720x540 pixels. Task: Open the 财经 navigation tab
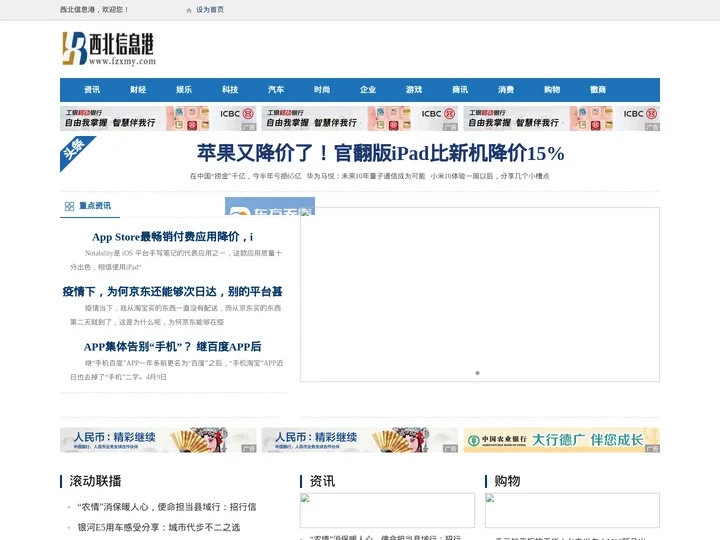pyautogui.click(x=138, y=90)
